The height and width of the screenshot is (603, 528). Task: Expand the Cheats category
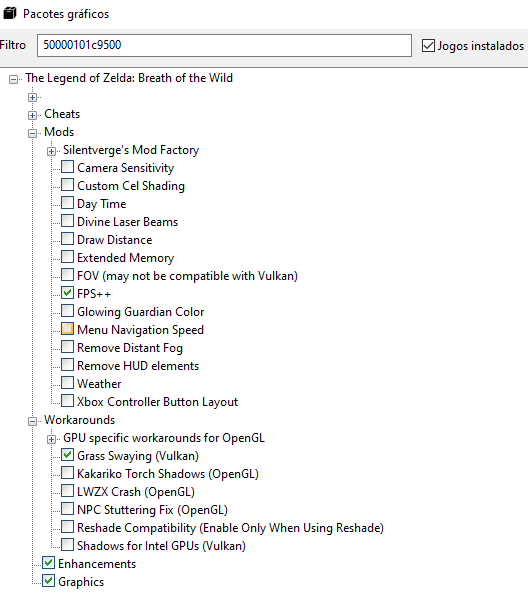pos(32,115)
